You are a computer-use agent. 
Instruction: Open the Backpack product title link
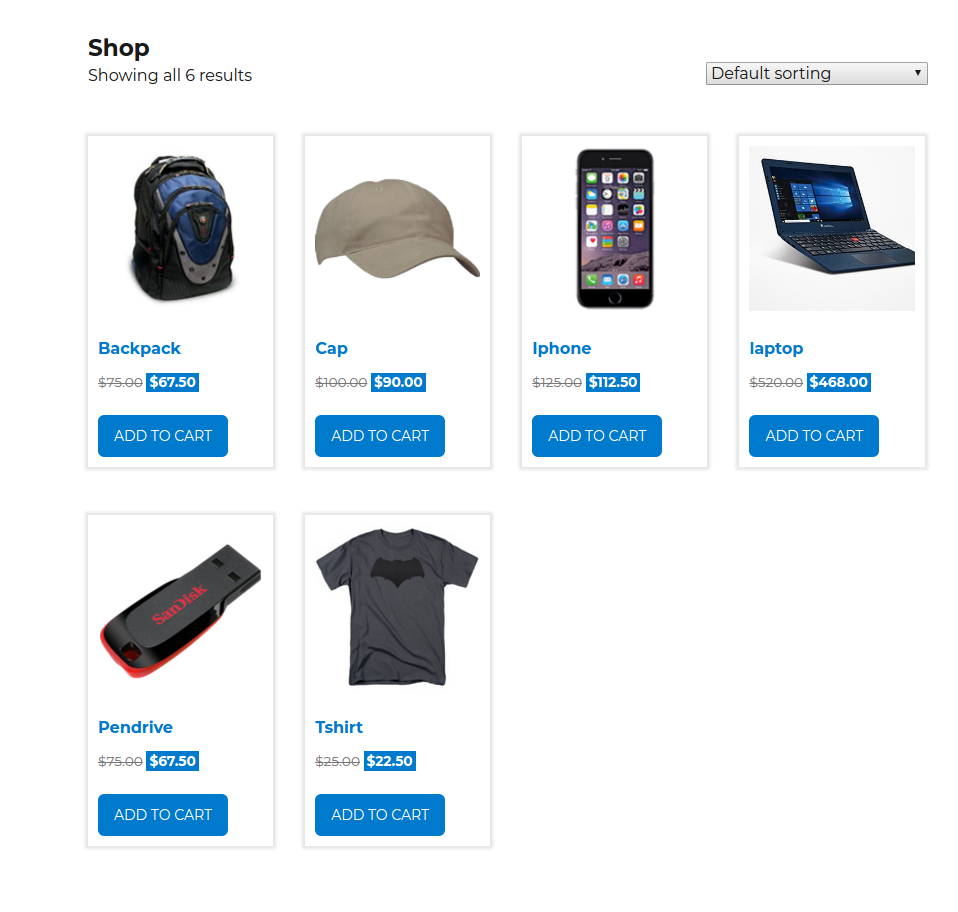click(139, 348)
